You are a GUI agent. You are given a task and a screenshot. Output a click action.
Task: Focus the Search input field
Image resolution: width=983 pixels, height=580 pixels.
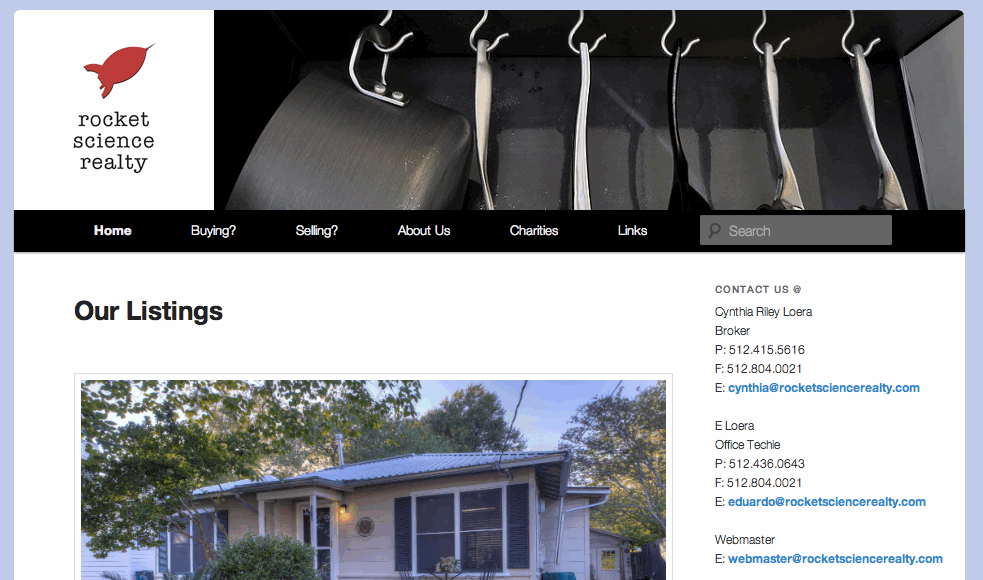pos(796,230)
